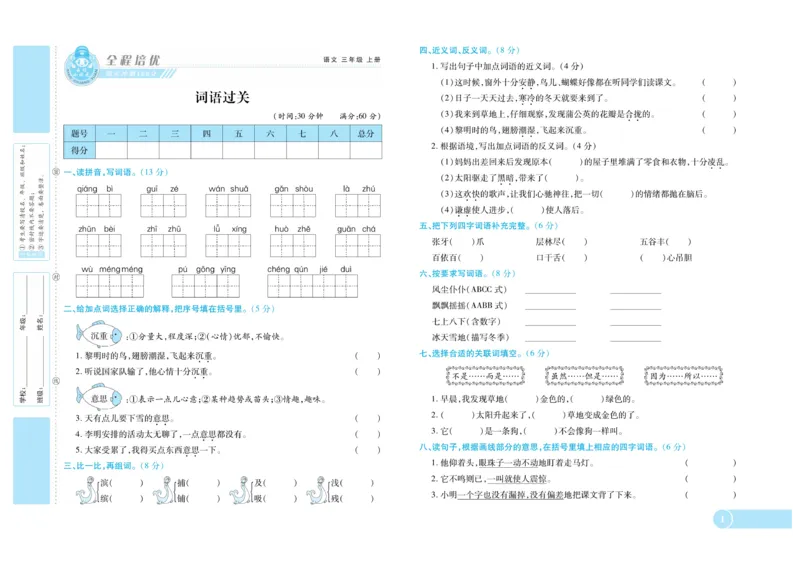800x566 pixels.
Task: Click the writing grid under wù méng méng
Action: point(110,286)
